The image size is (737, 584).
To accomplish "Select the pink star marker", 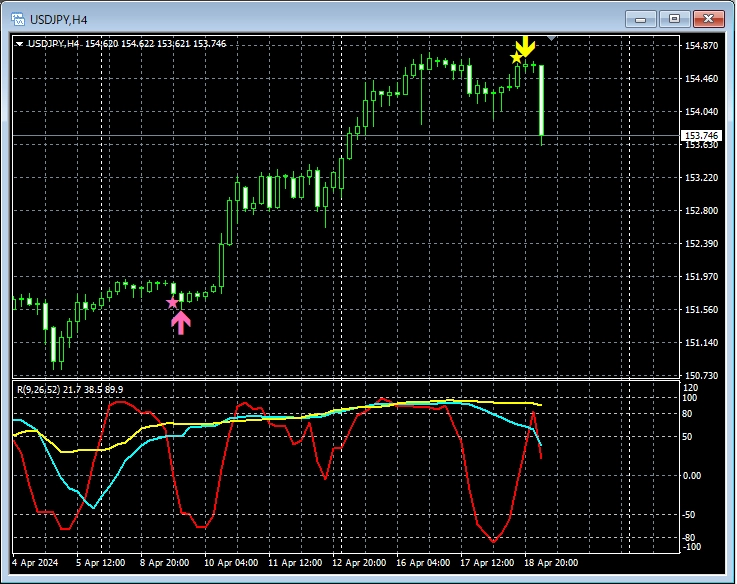I will [172, 302].
